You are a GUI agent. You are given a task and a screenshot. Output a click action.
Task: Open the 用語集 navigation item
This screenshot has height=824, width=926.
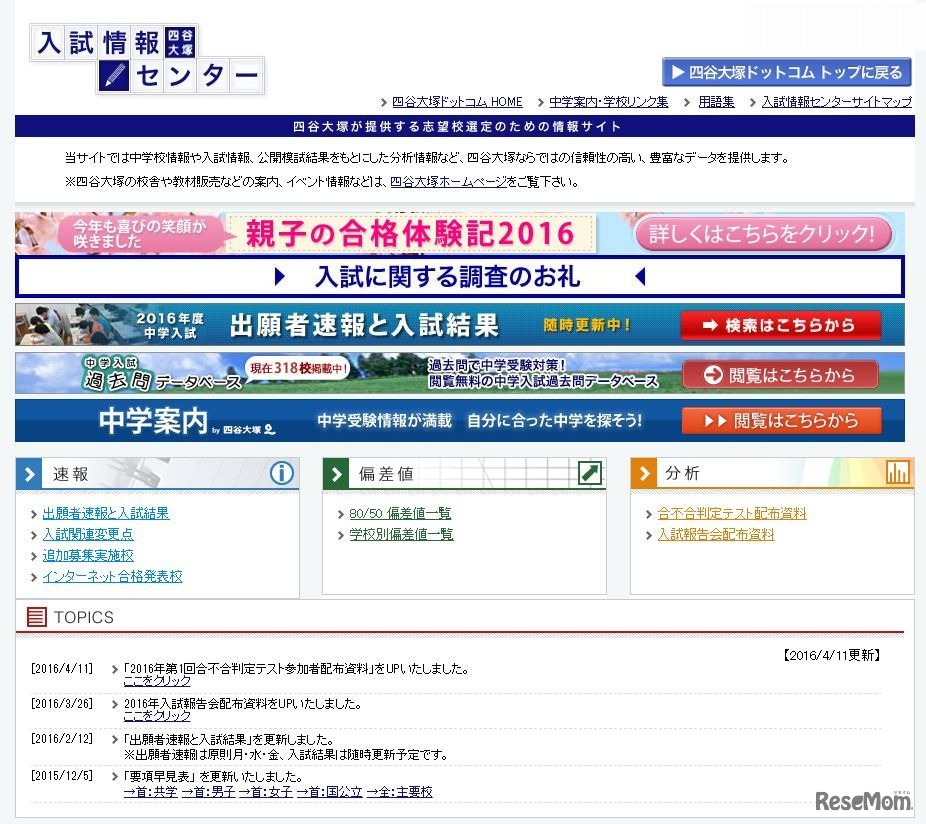click(x=715, y=101)
